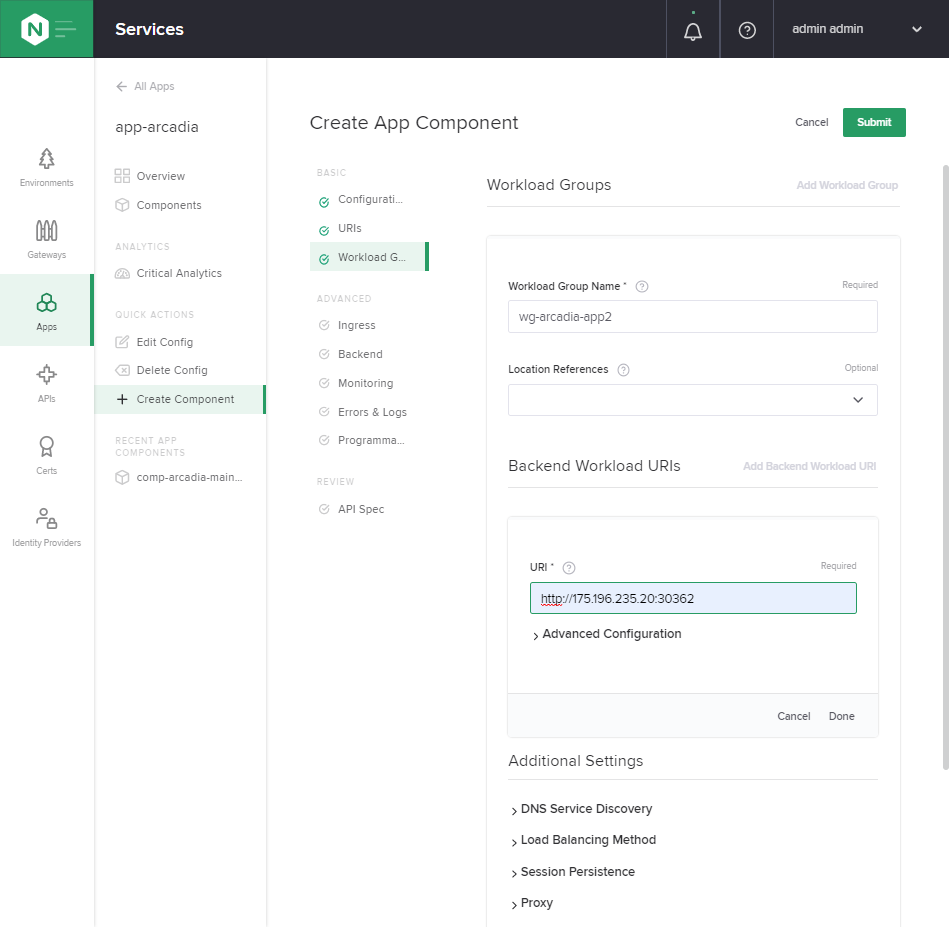Click the back arrow next to All Apps
The image size is (949, 927).
point(121,87)
